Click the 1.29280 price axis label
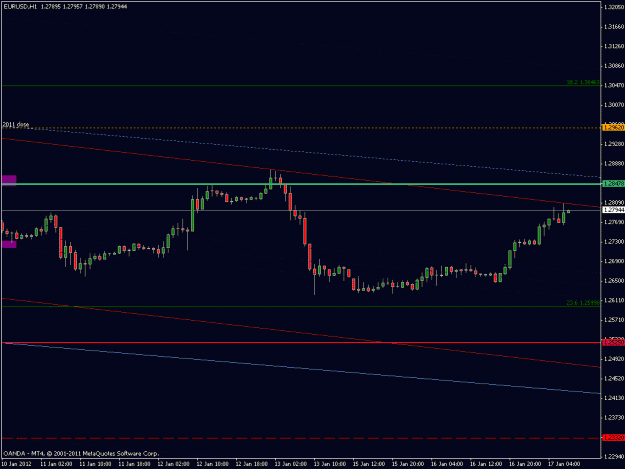 click(614, 144)
